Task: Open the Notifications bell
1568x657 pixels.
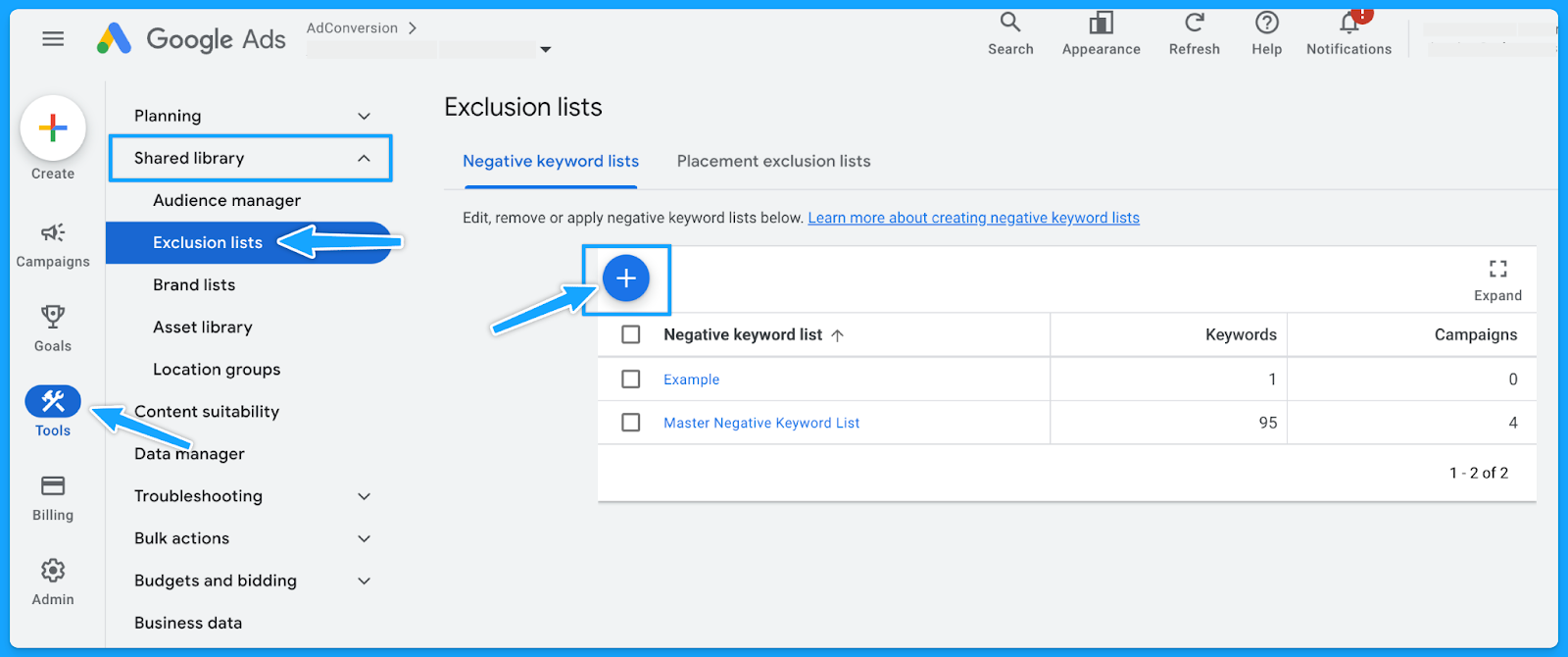Action: pos(1349,23)
